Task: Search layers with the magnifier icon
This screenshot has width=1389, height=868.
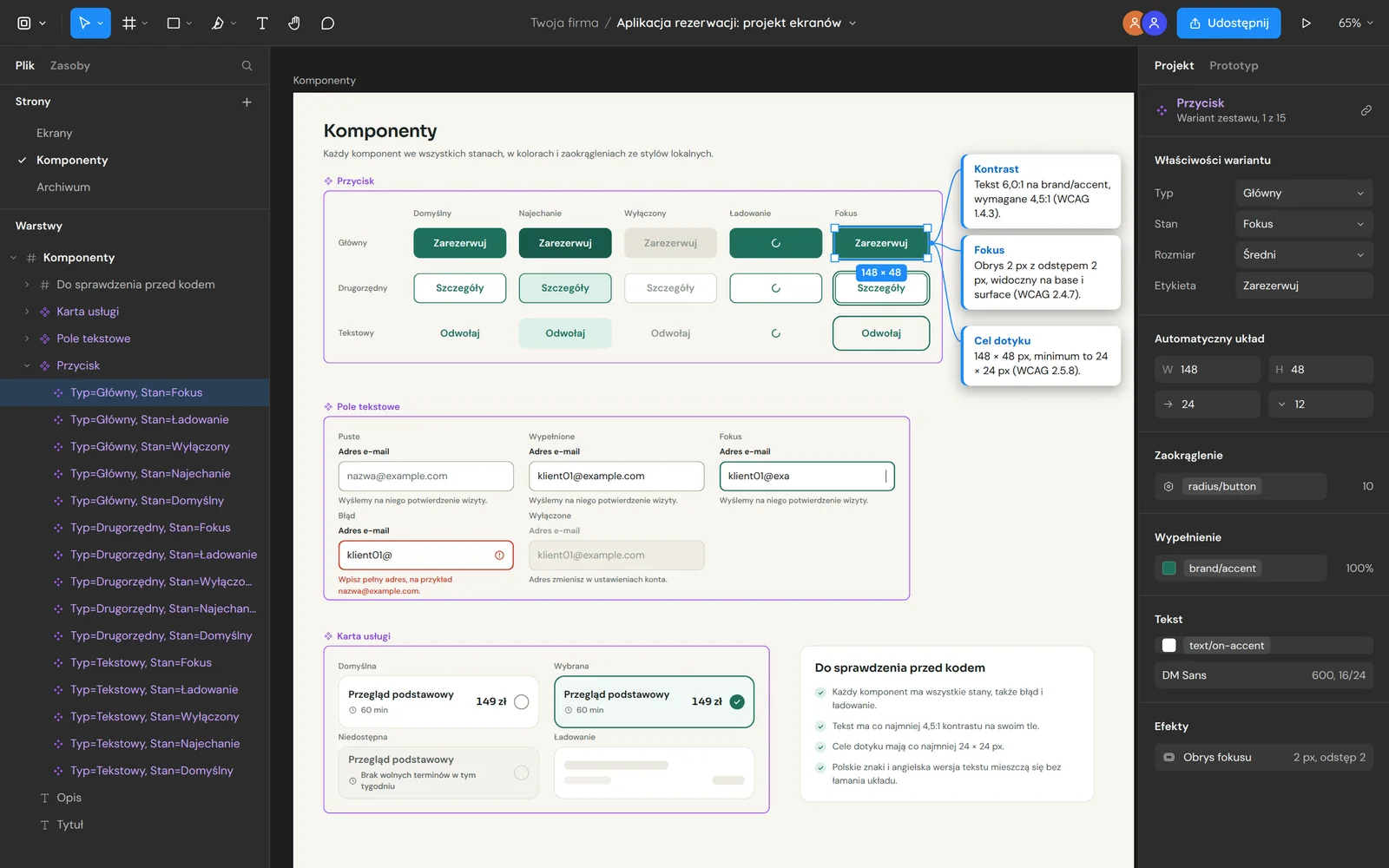Action: pyautogui.click(x=247, y=66)
